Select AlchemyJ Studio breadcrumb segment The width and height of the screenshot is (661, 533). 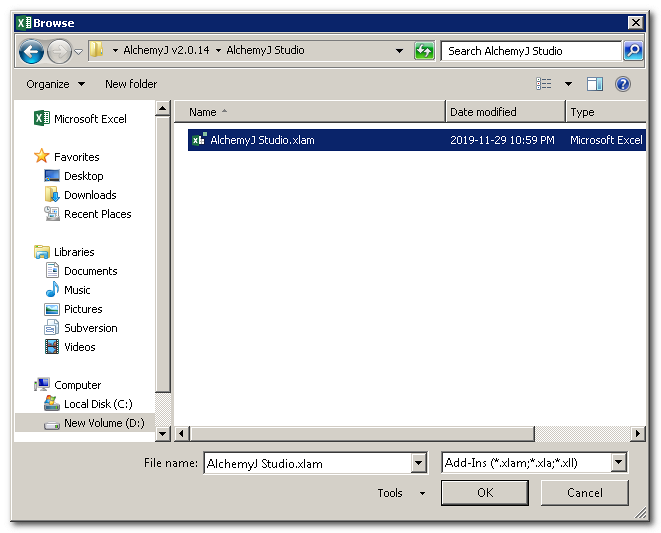click(x=265, y=50)
